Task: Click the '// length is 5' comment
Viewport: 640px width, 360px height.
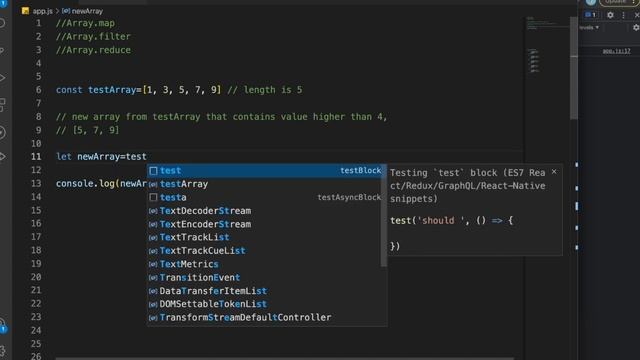Action: pos(265,90)
